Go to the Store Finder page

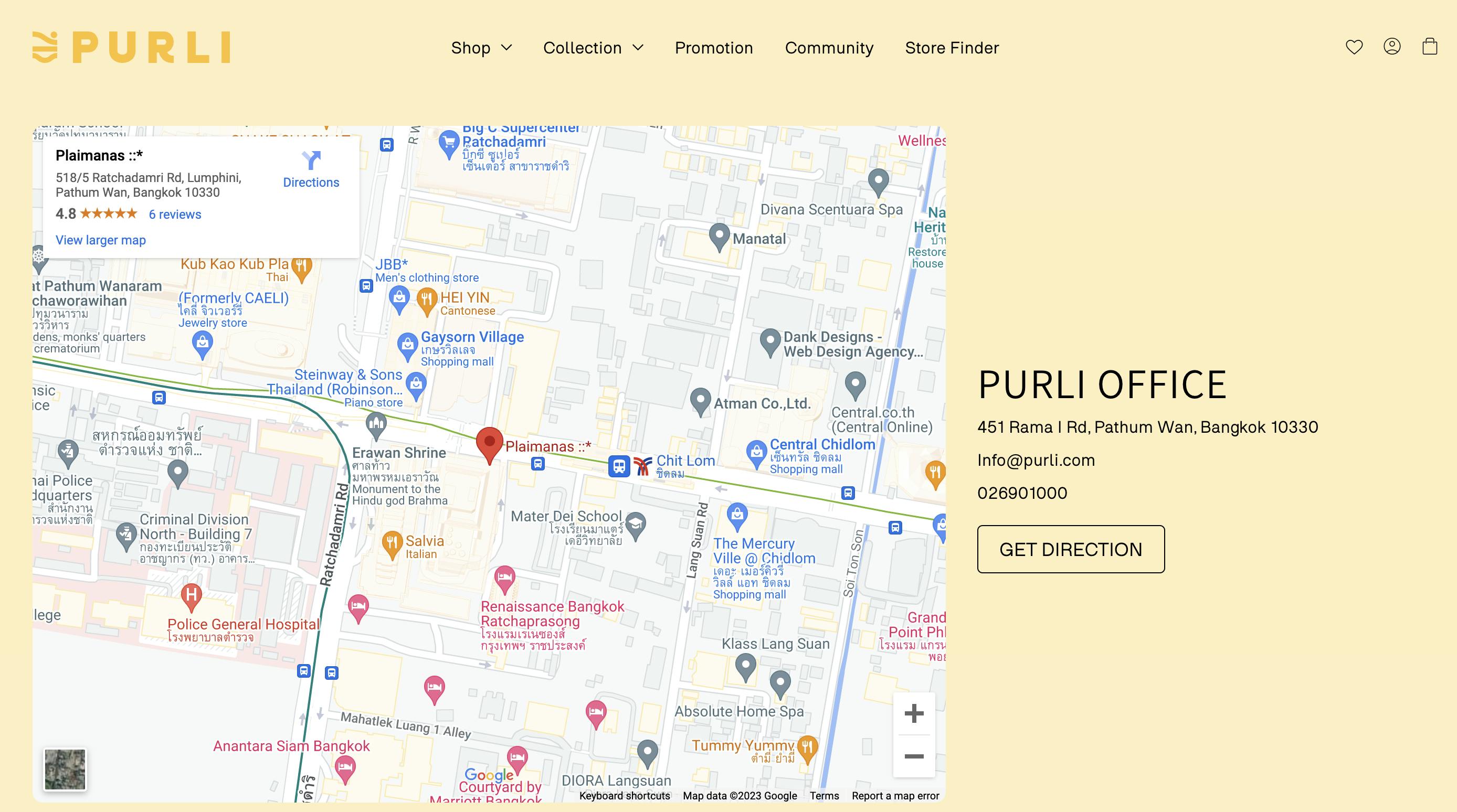(x=952, y=48)
